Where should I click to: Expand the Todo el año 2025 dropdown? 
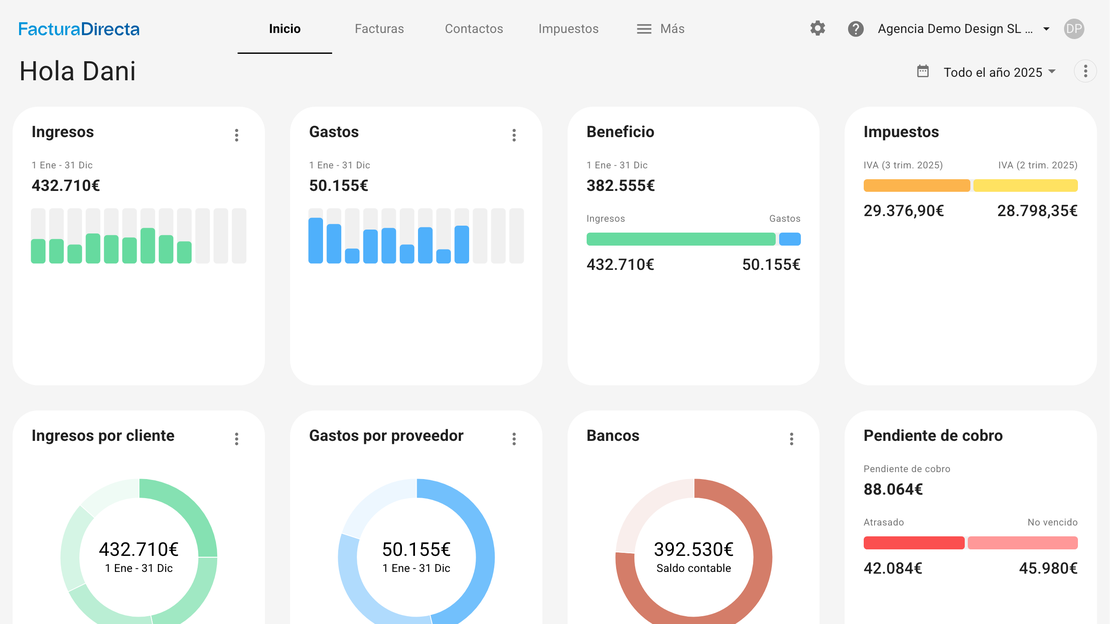(999, 72)
